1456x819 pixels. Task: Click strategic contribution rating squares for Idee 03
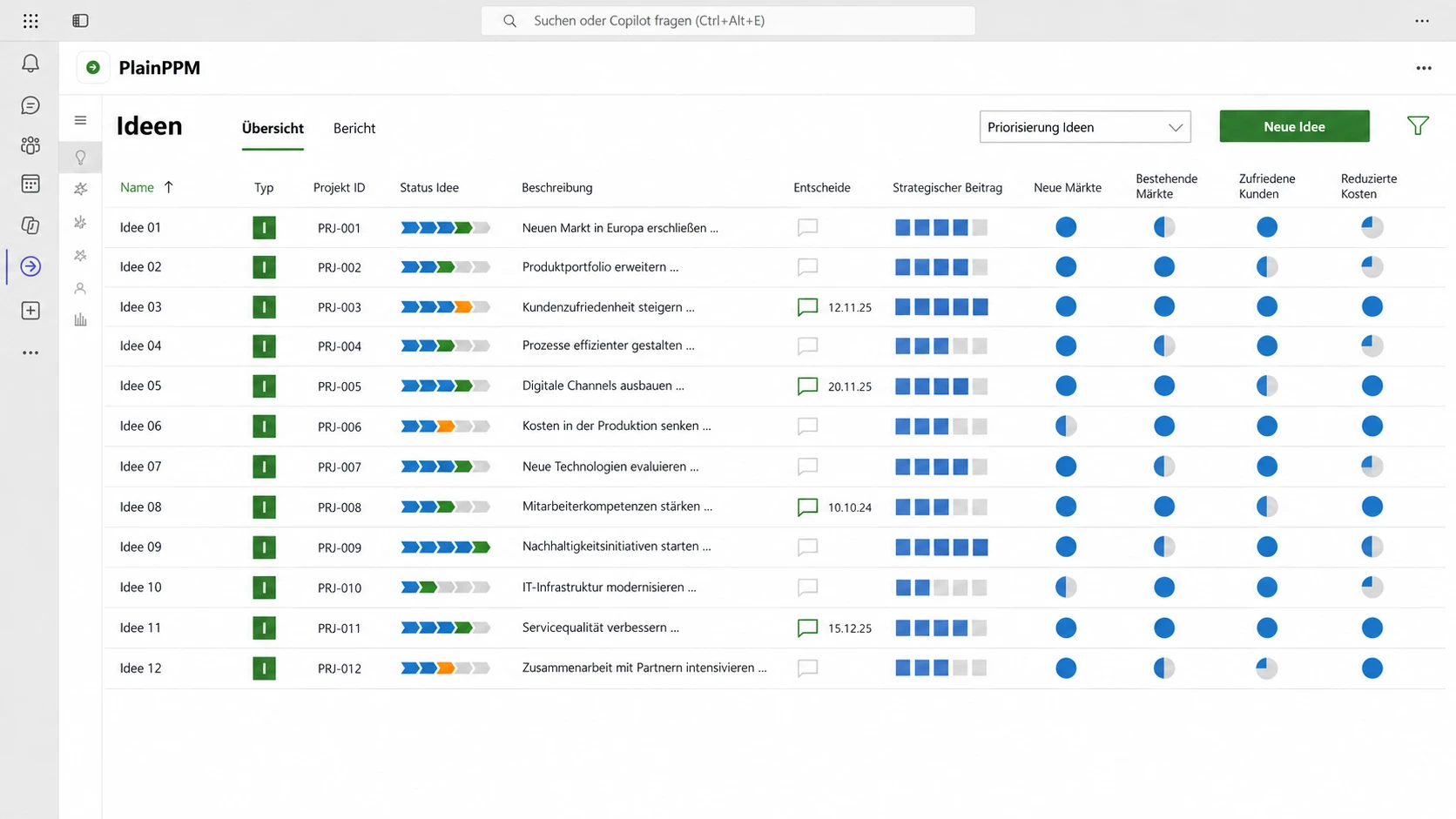point(941,307)
